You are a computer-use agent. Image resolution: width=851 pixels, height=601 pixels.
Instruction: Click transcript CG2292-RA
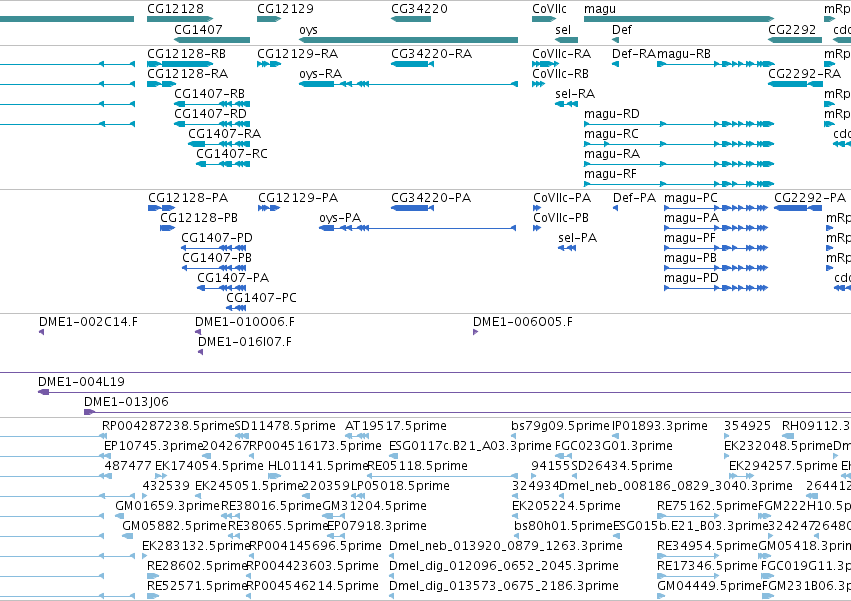tap(804, 74)
